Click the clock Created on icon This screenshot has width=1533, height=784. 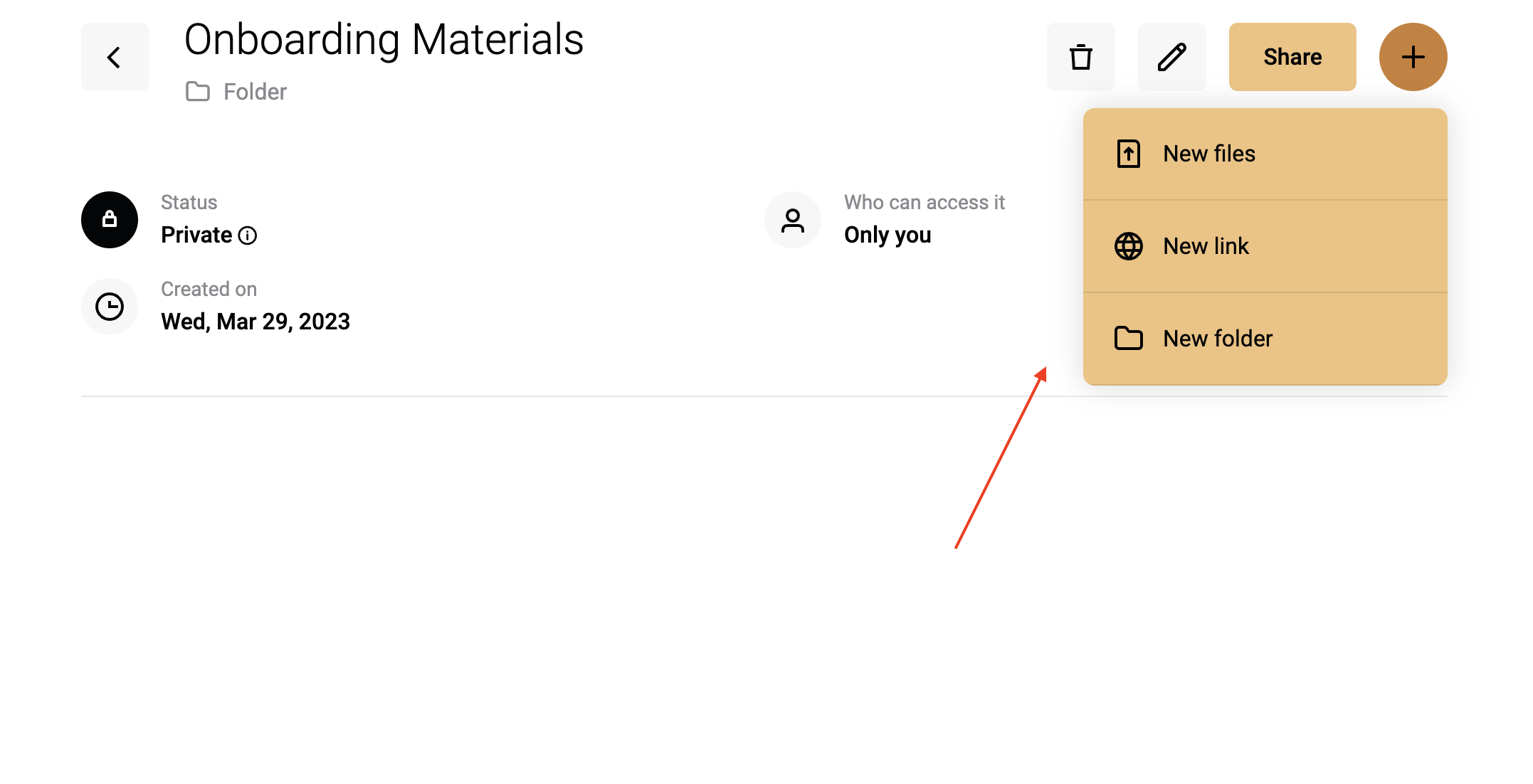(110, 307)
